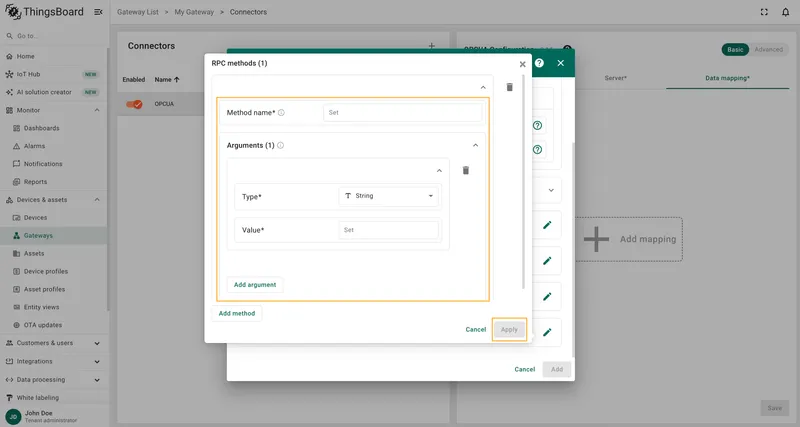
Task: Click the third pencil edit icon
Action: point(547,296)
